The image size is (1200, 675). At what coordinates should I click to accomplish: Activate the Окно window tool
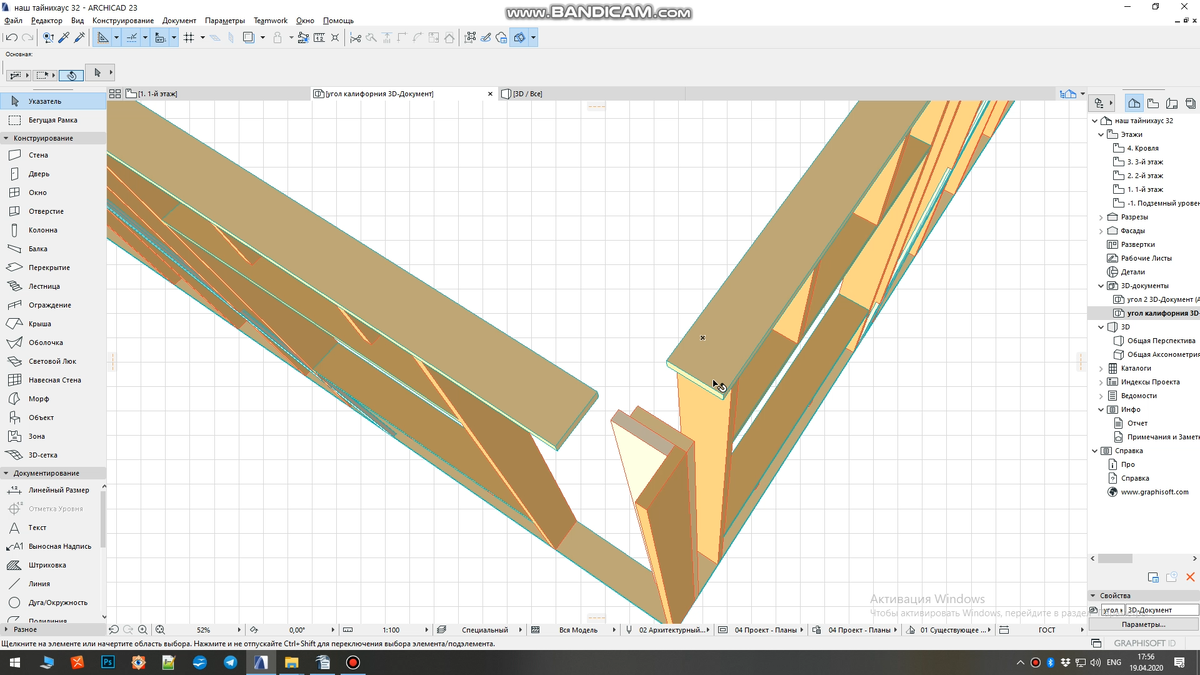click(x=53, y=192)
